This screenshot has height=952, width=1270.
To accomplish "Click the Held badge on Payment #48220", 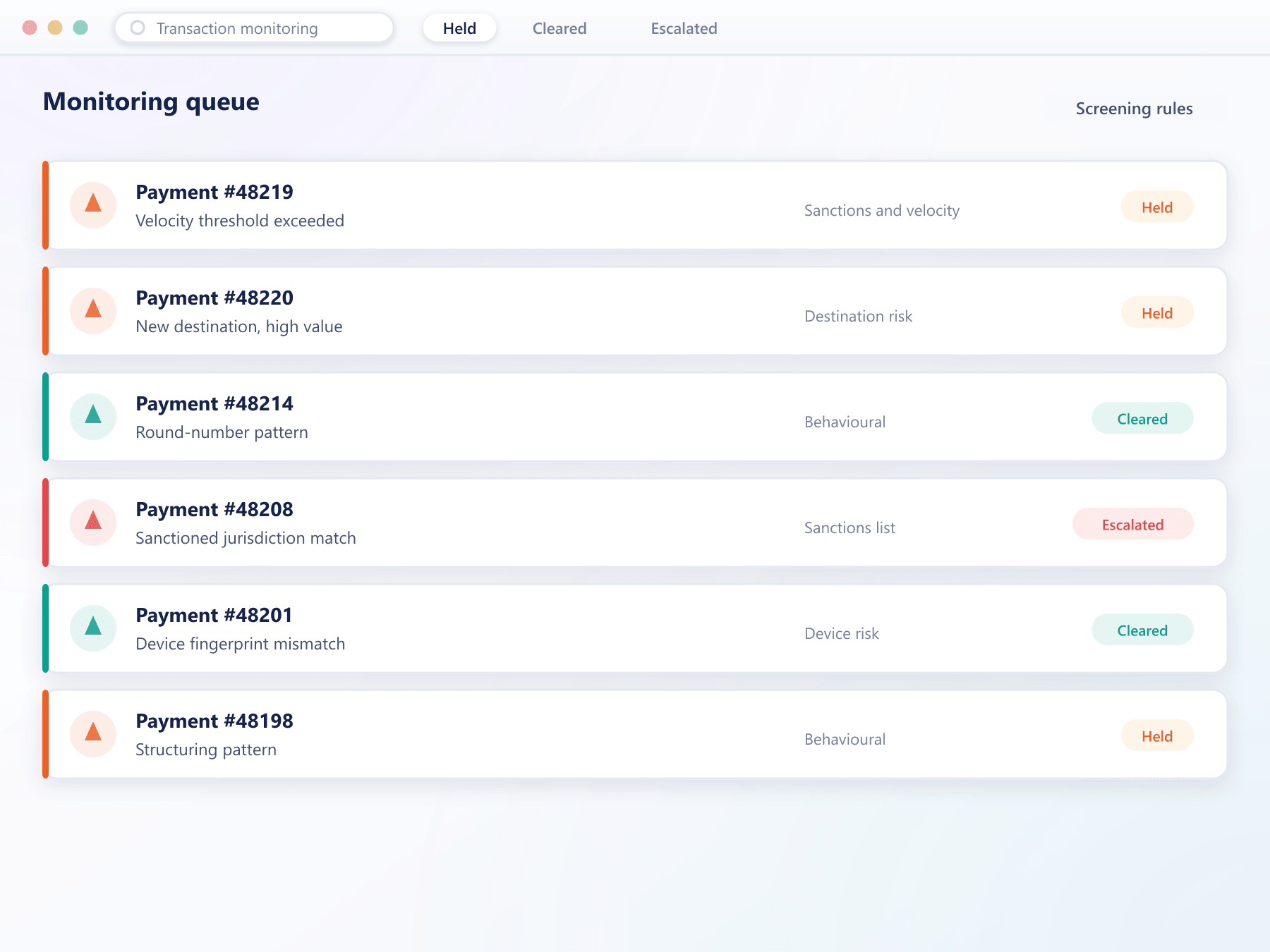I will (x=1157, y=313).
